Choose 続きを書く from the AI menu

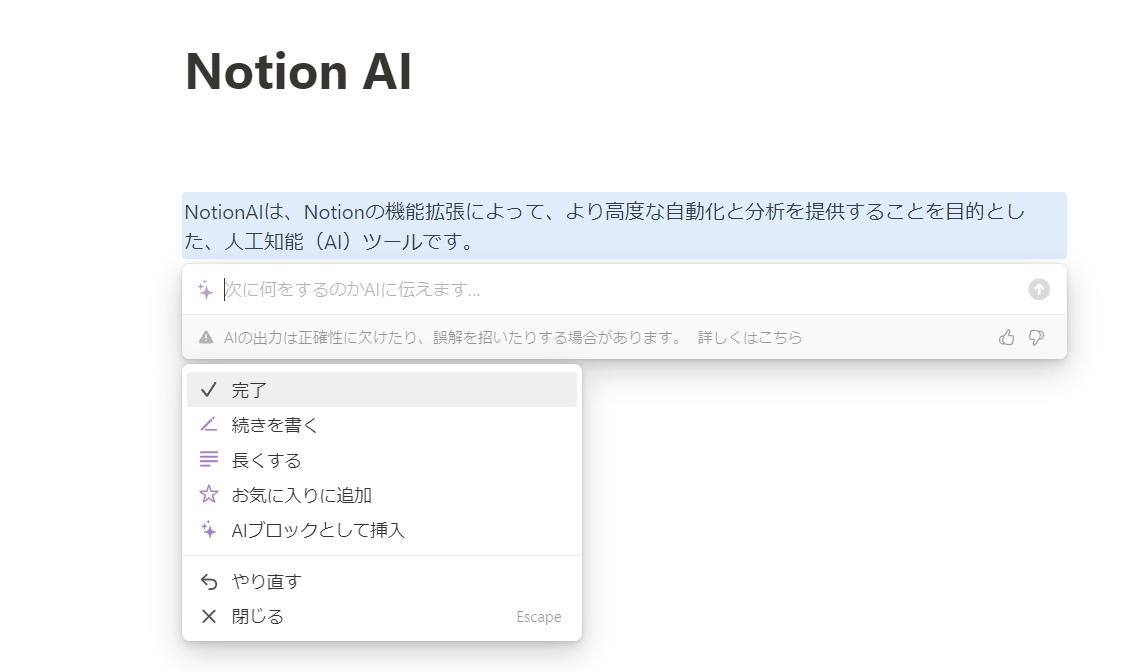[x=272, y=424]
